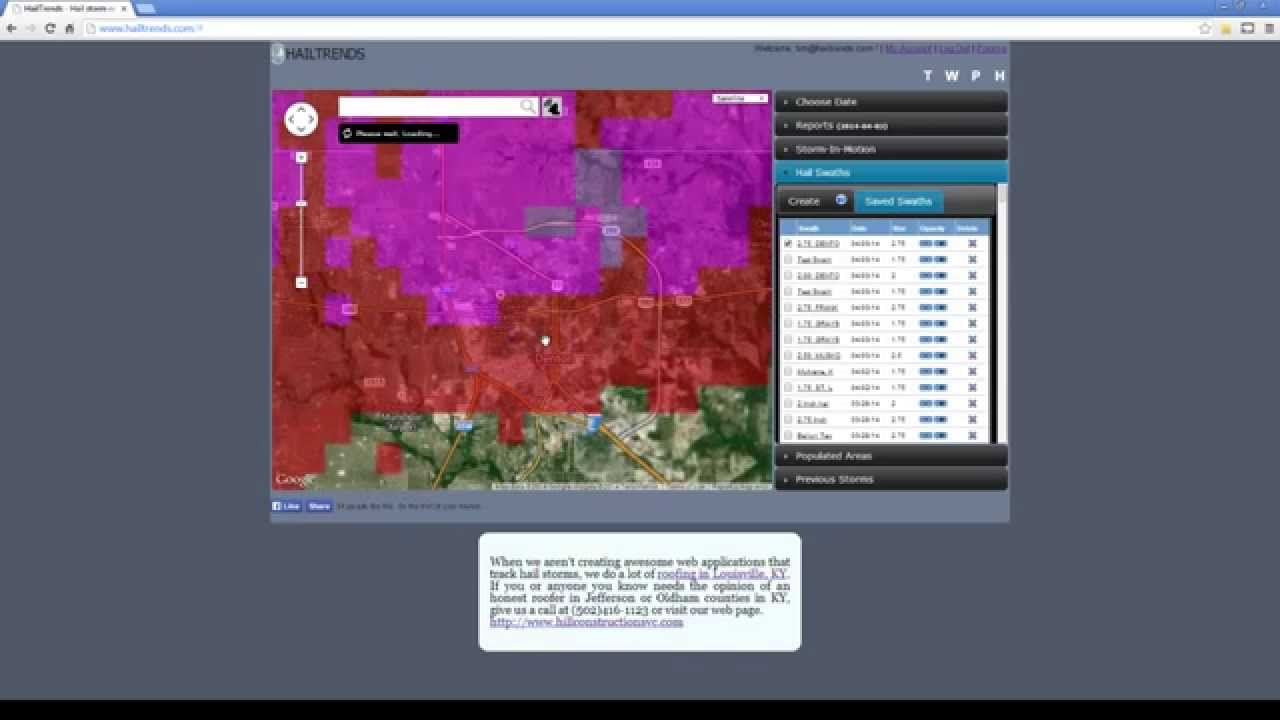
Task: Check the 2 inch hail swath checkbox
Action: point(788,404)
